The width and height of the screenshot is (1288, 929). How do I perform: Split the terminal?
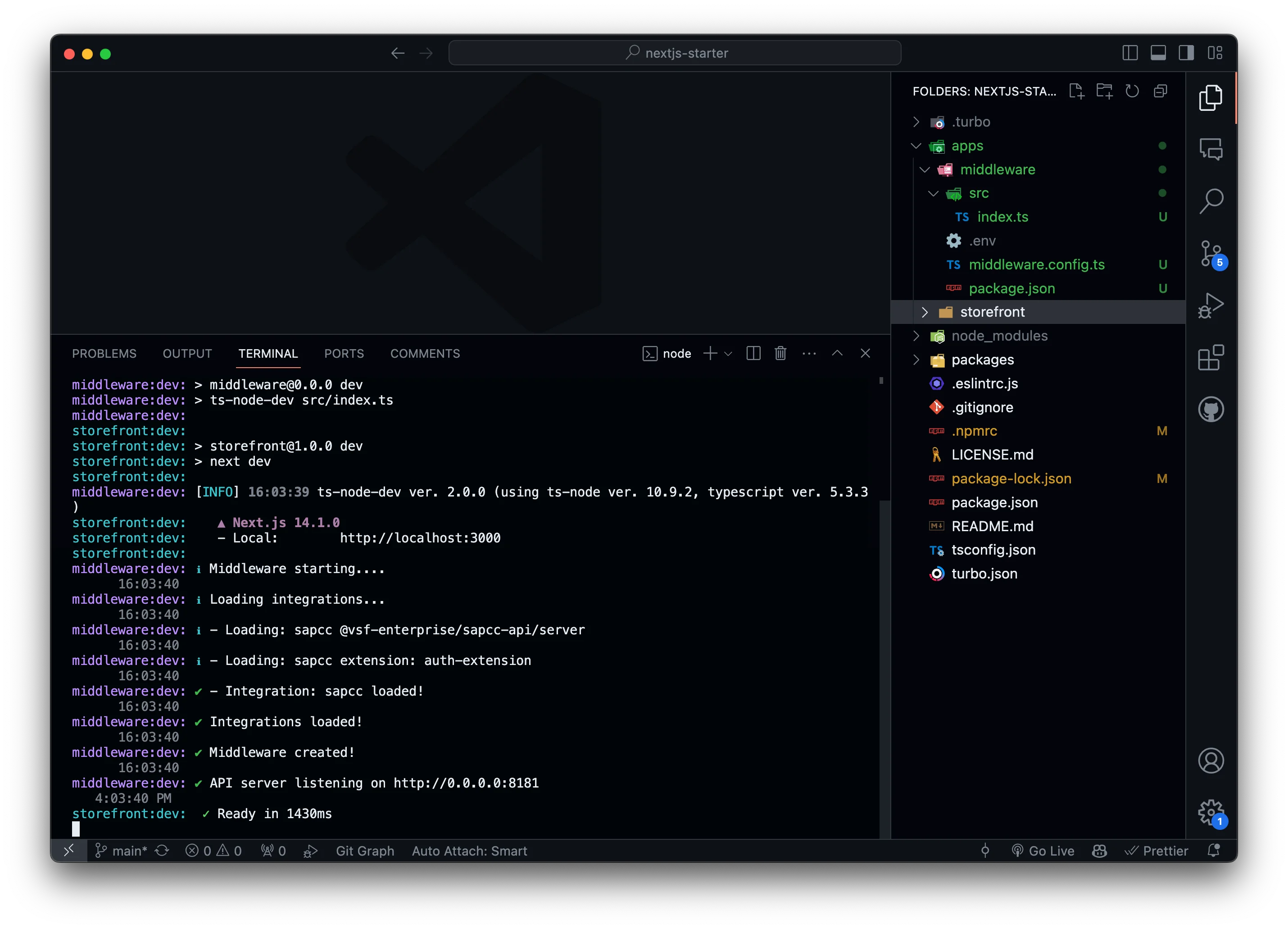pyautogui.click(x=753, y=353)
